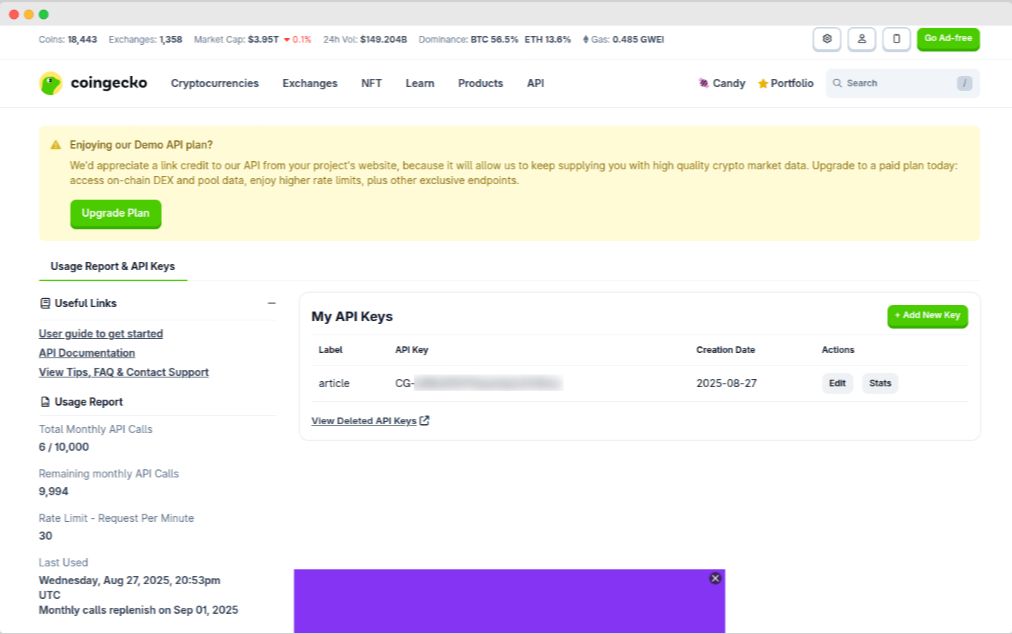Screen dimensions: 1012x634
Task: Click the Candy icon link
Action: pyautogui.click(x=722, y=83)
